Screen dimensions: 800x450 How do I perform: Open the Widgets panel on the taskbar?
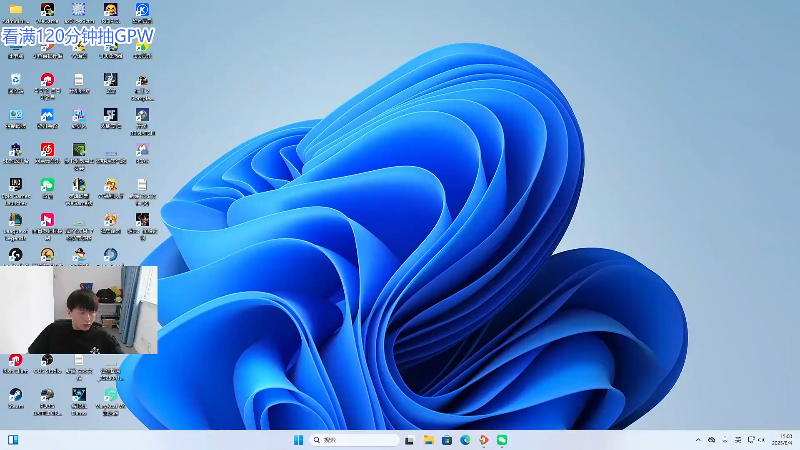[13, 440]
